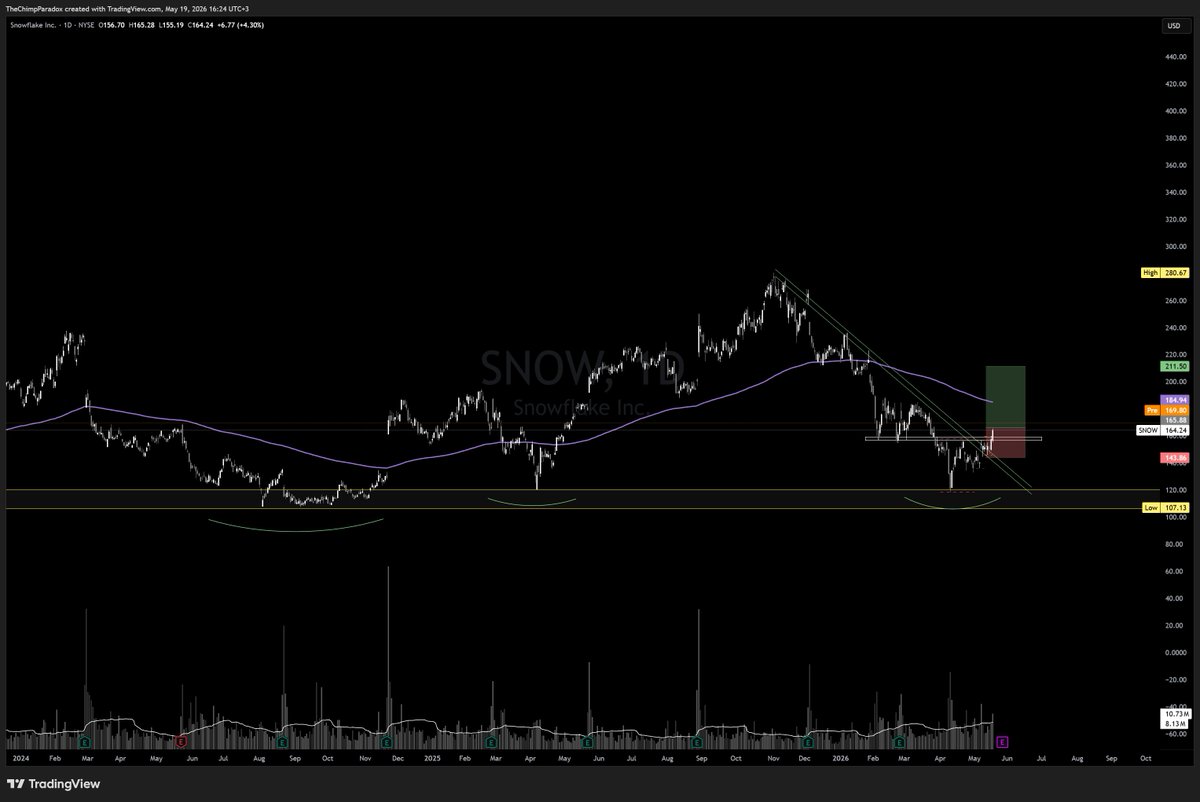Viewport: 1200px width, 802px height.
Task: Select the green profit zone of long position
Action: tap(1005, 397)
